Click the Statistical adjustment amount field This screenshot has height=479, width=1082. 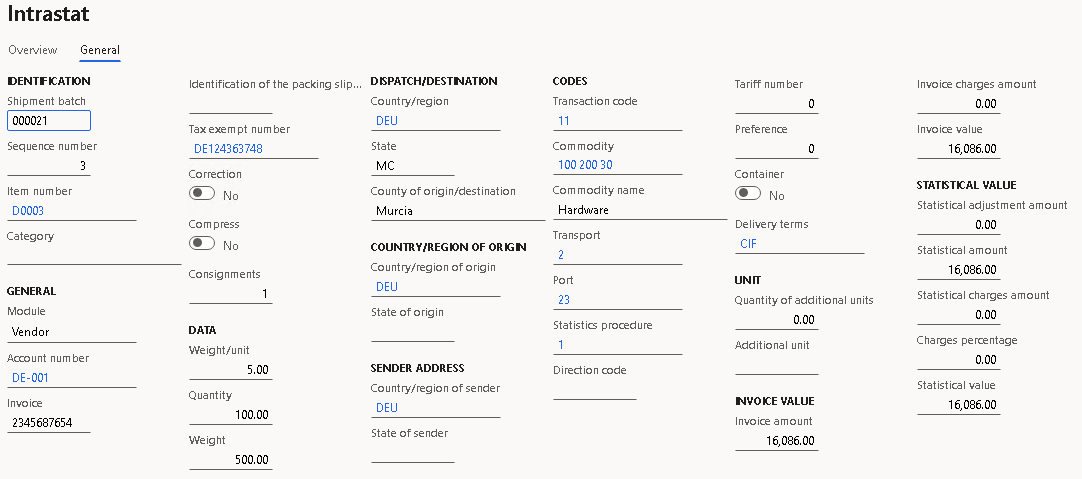click(x=958, y=225)
